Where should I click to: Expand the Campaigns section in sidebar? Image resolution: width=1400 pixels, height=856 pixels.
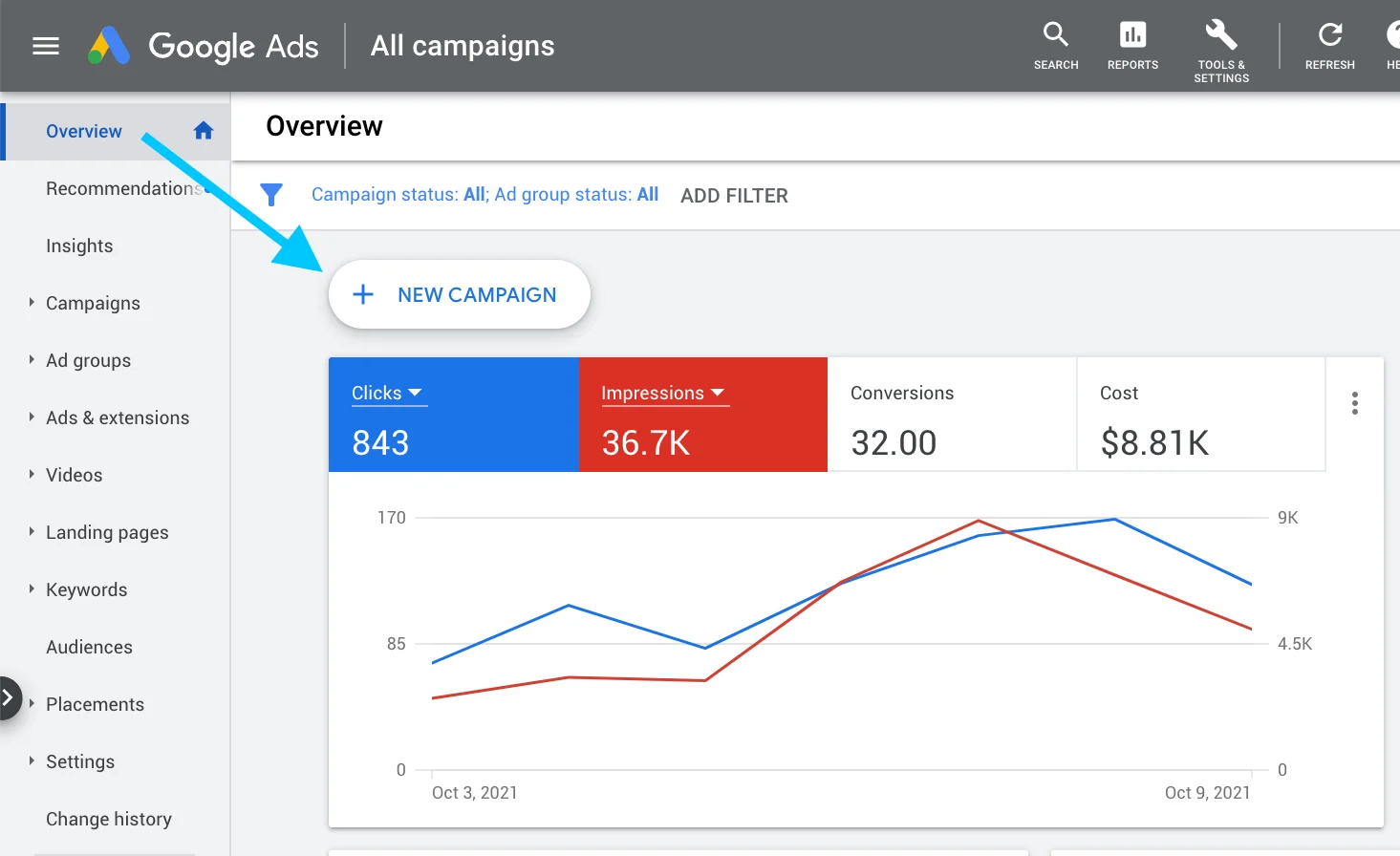click(32, 303)
